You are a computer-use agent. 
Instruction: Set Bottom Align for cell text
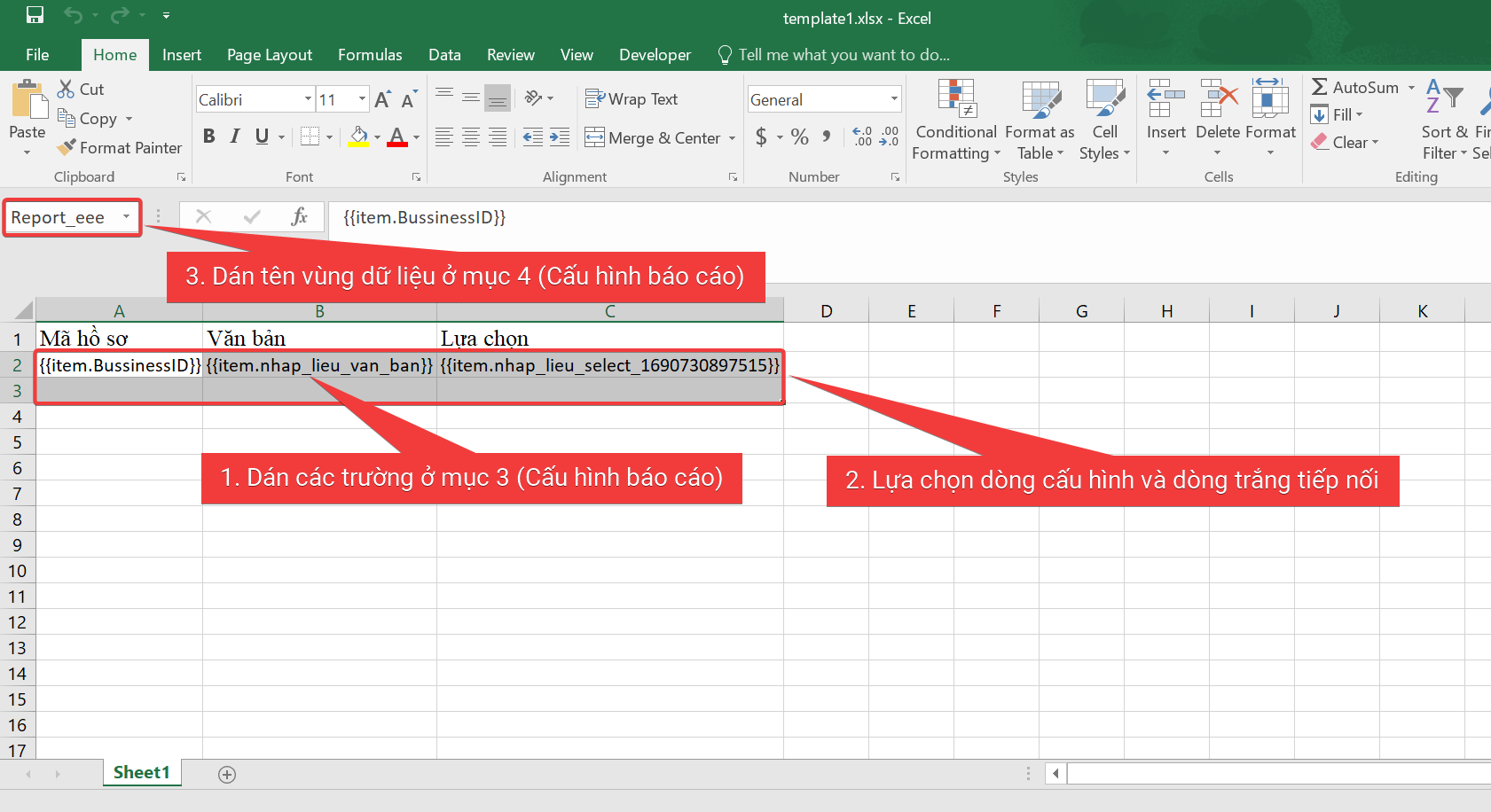(498, 98)
